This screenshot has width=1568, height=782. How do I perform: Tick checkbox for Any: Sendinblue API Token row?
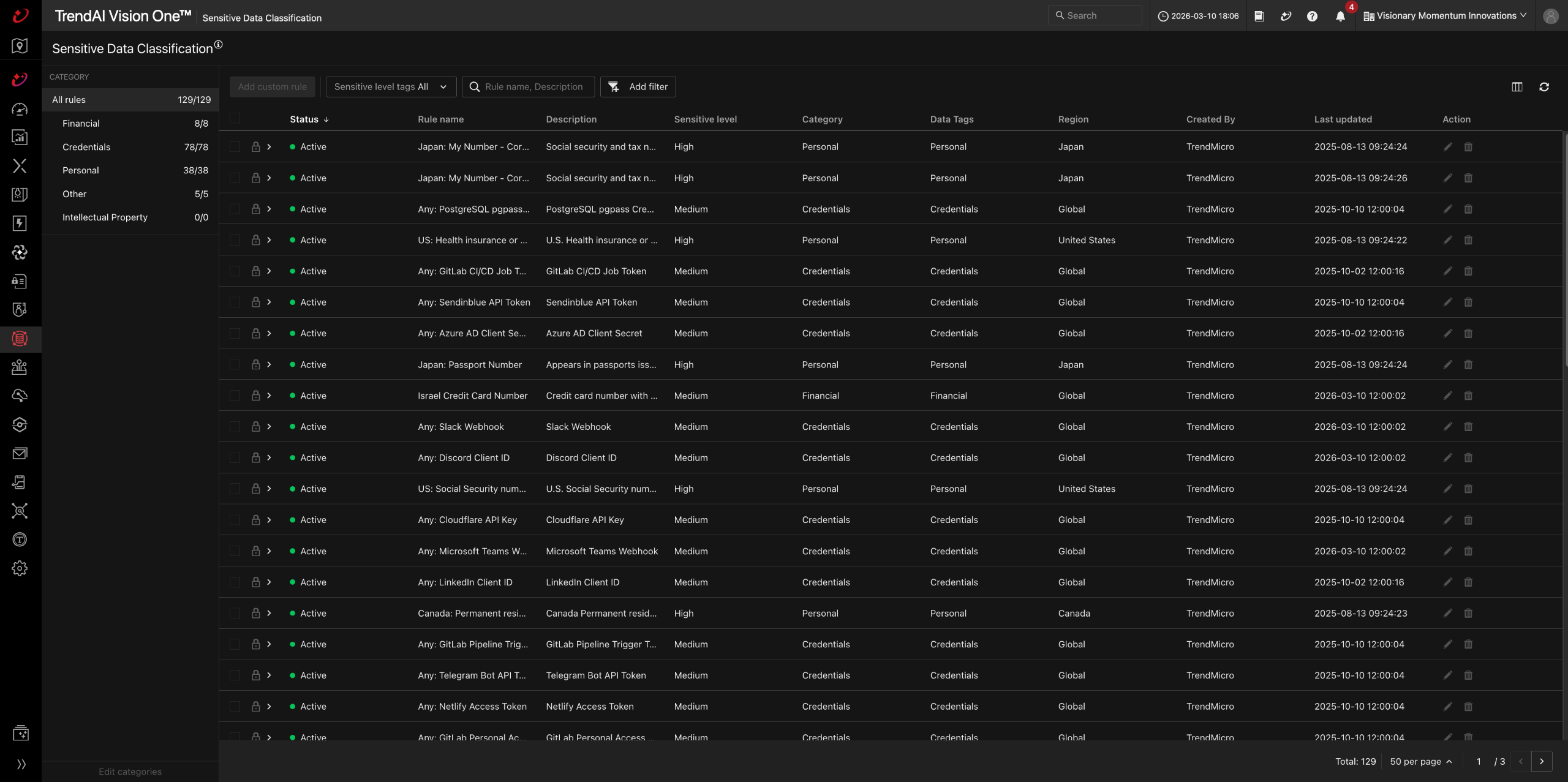pos(235,303)
